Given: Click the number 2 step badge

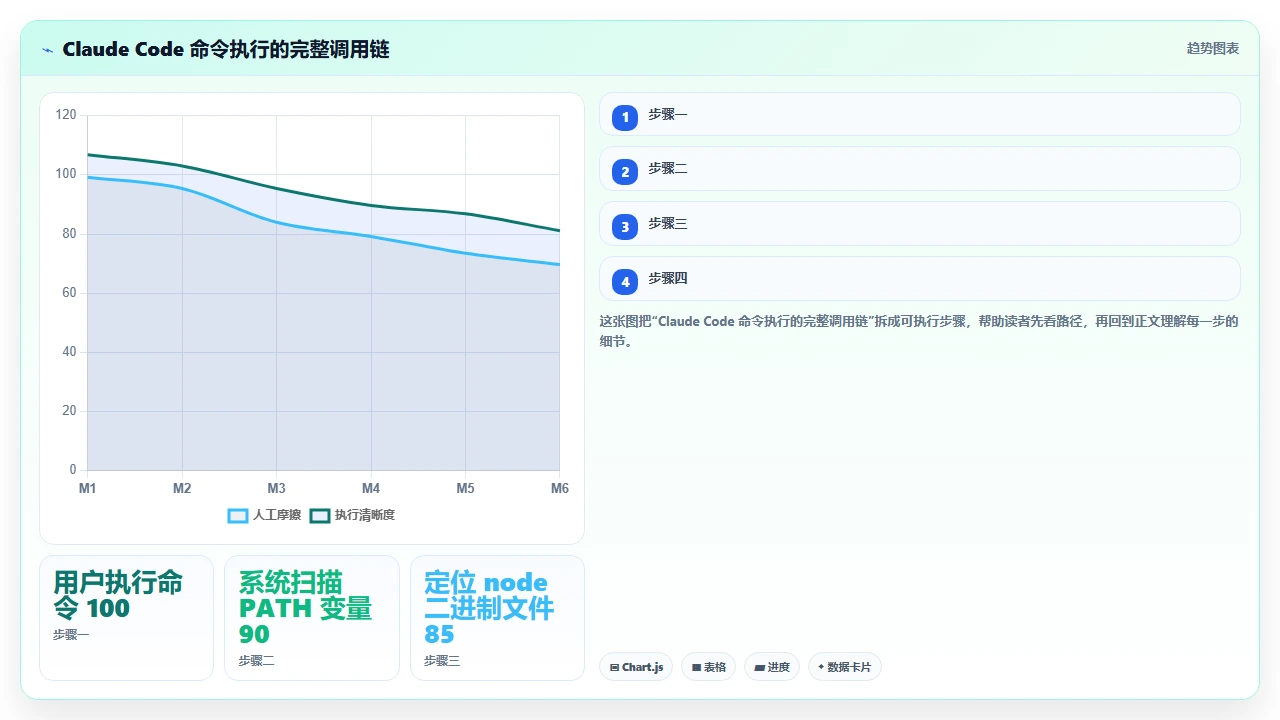Looking at the screenshot, I should 625,172.
